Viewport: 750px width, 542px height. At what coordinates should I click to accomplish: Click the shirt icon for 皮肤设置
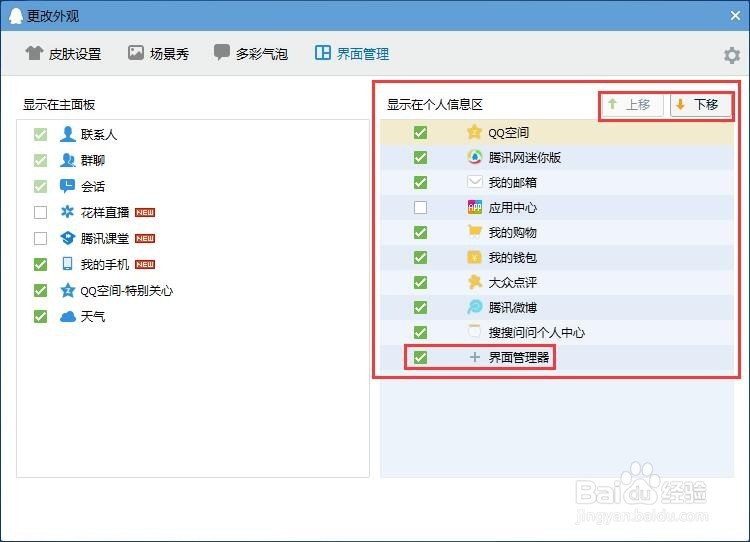(x=34, y=53)
